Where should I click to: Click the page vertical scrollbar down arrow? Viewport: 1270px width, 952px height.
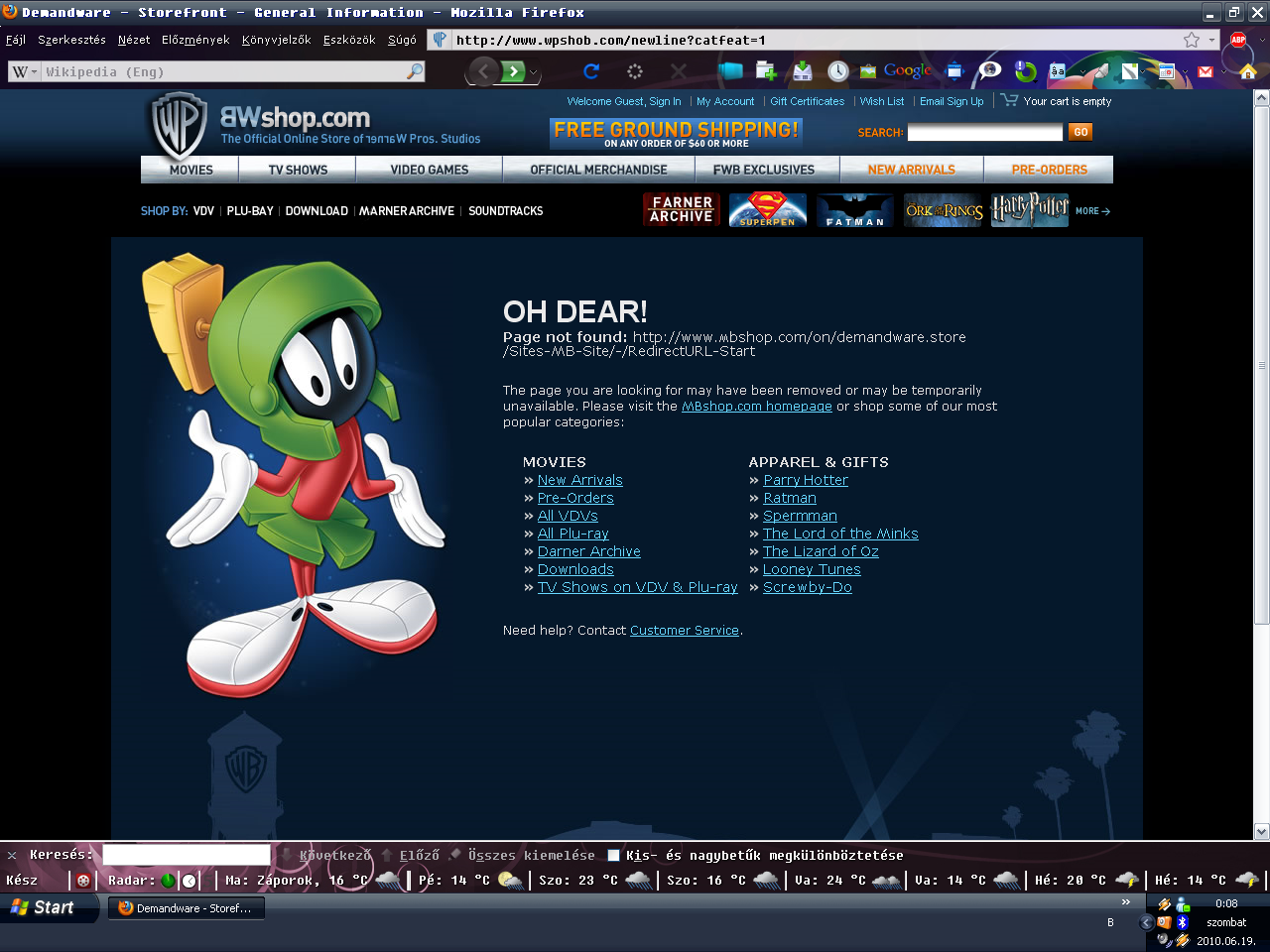pyautogui.click(x=1261, y=832)
